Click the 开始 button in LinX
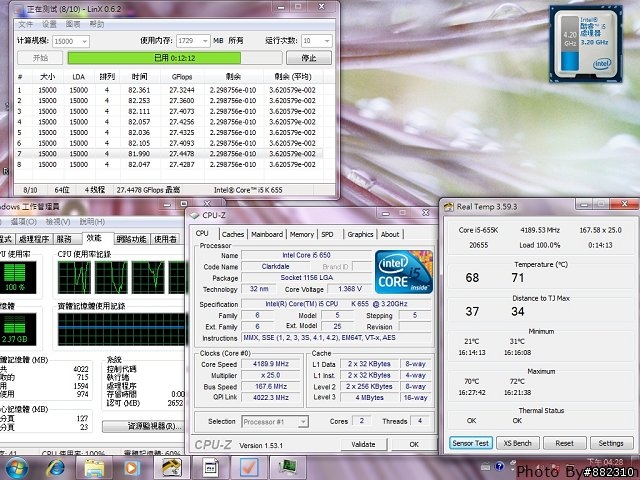This screenshot has width=640, height=480. (x=40, y=58)
